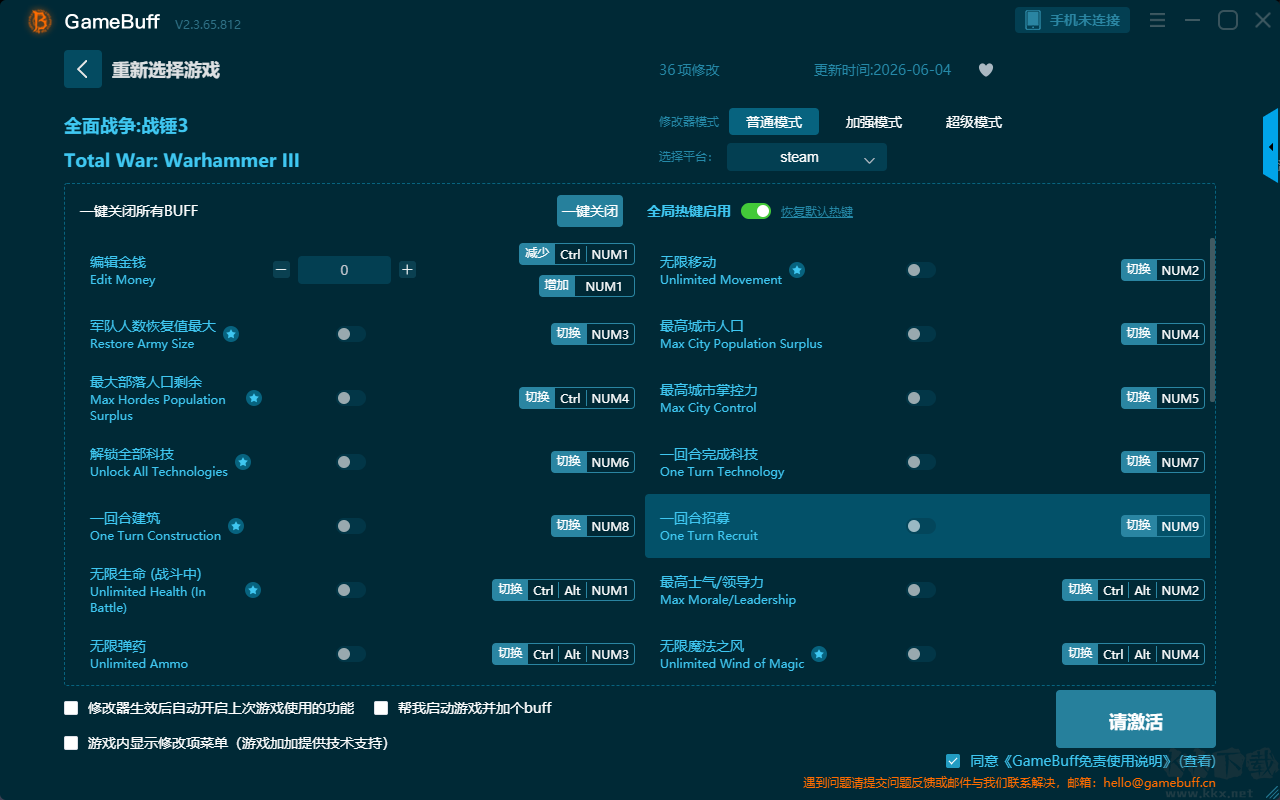Click the NUM4 hotkey for Max City Population Surplus
1280x800 pixels.
click(x=1163, y=334)
